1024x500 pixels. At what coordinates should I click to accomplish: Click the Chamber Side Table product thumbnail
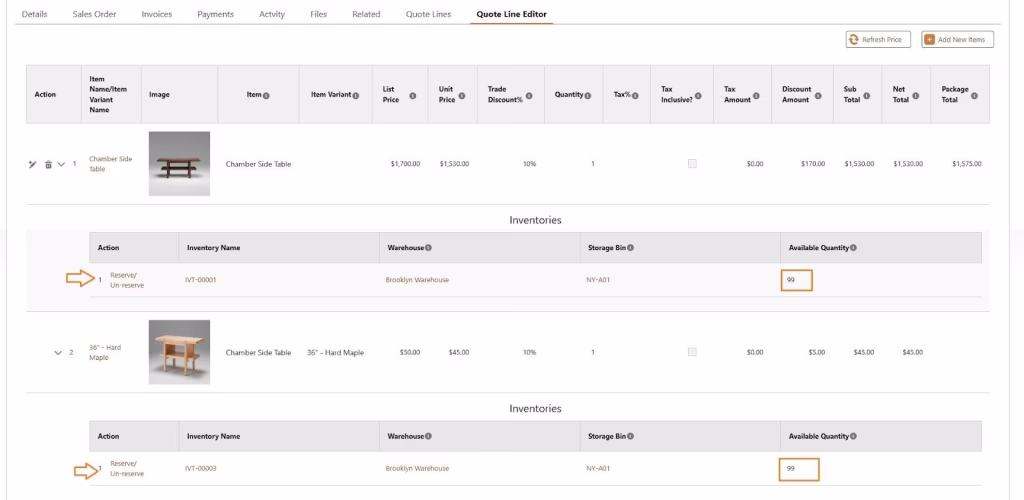click(179, 164)
